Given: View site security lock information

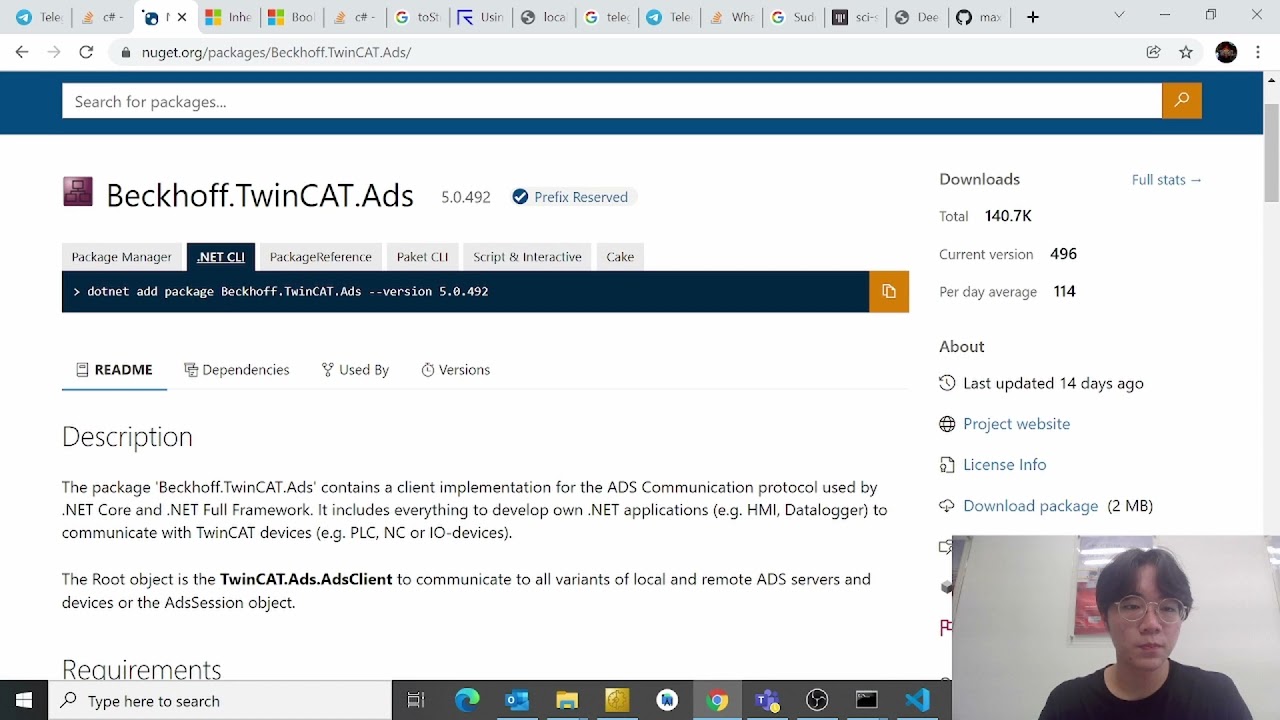Looking at the screenshot, I should tap(125, 52).
